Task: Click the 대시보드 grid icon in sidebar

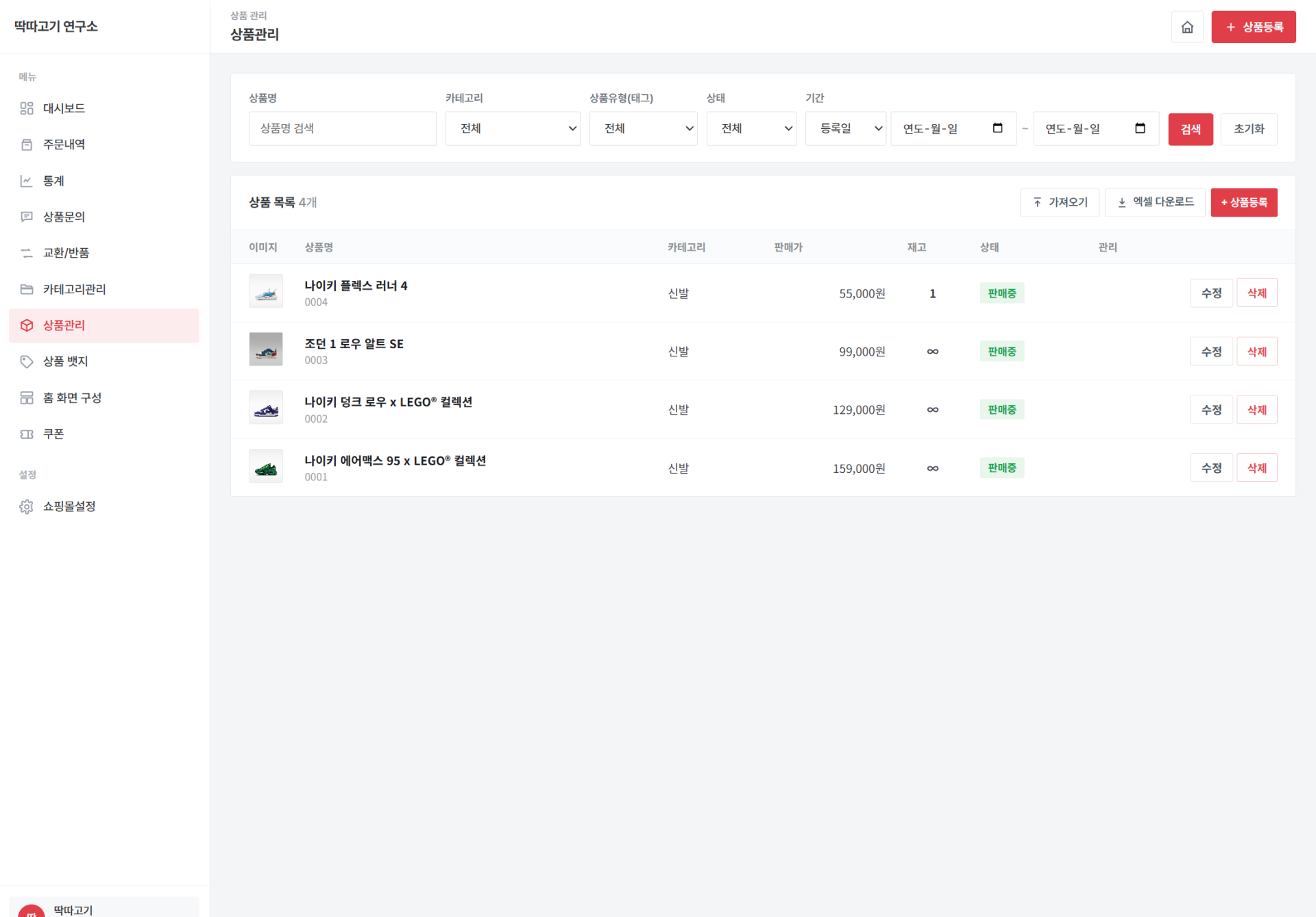Action: (27, 108)
